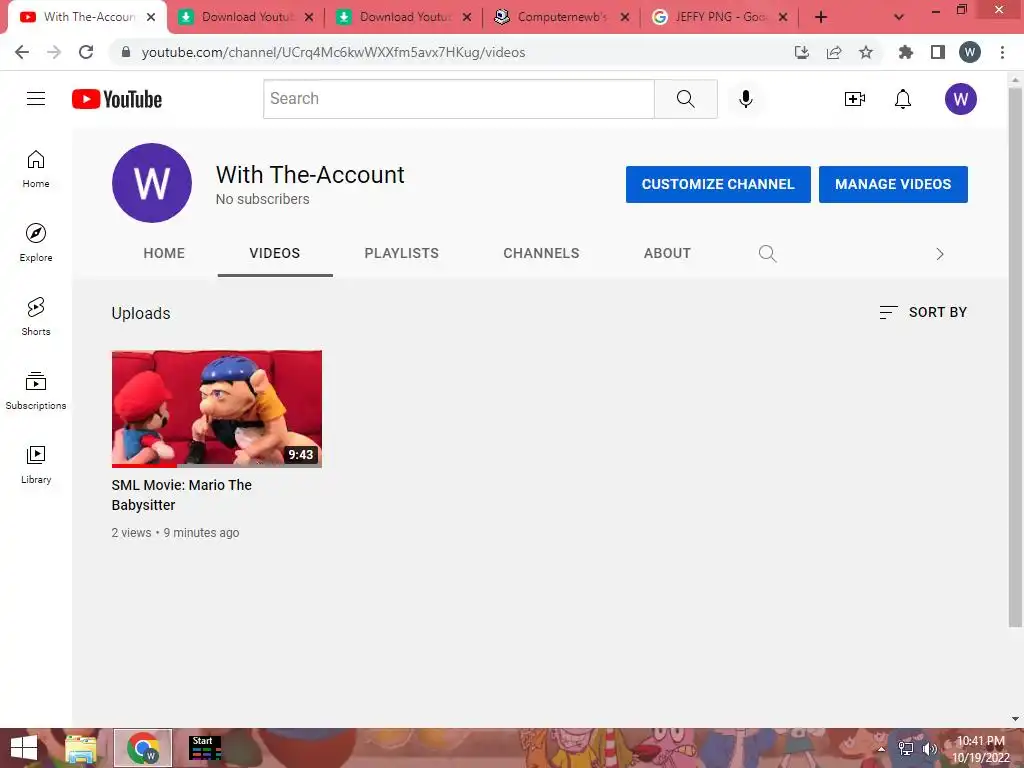This screenshot has height=768, width=1024.
Task: Open Chrome three-dot menu
Action: [x=1002, y=52]
